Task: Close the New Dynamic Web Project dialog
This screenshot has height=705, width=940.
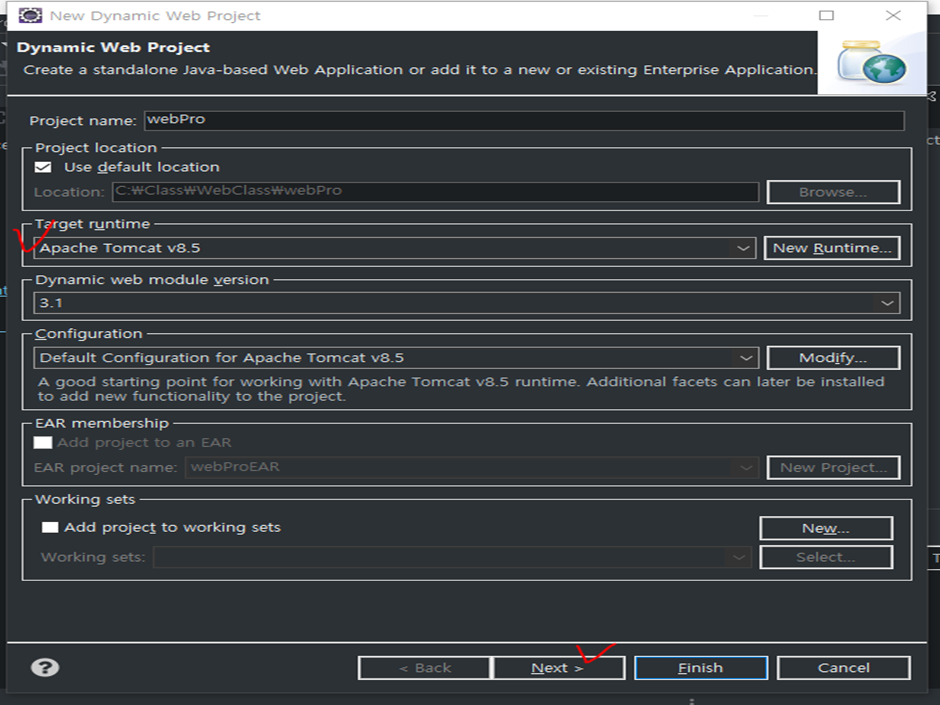Action: point(893,16)
